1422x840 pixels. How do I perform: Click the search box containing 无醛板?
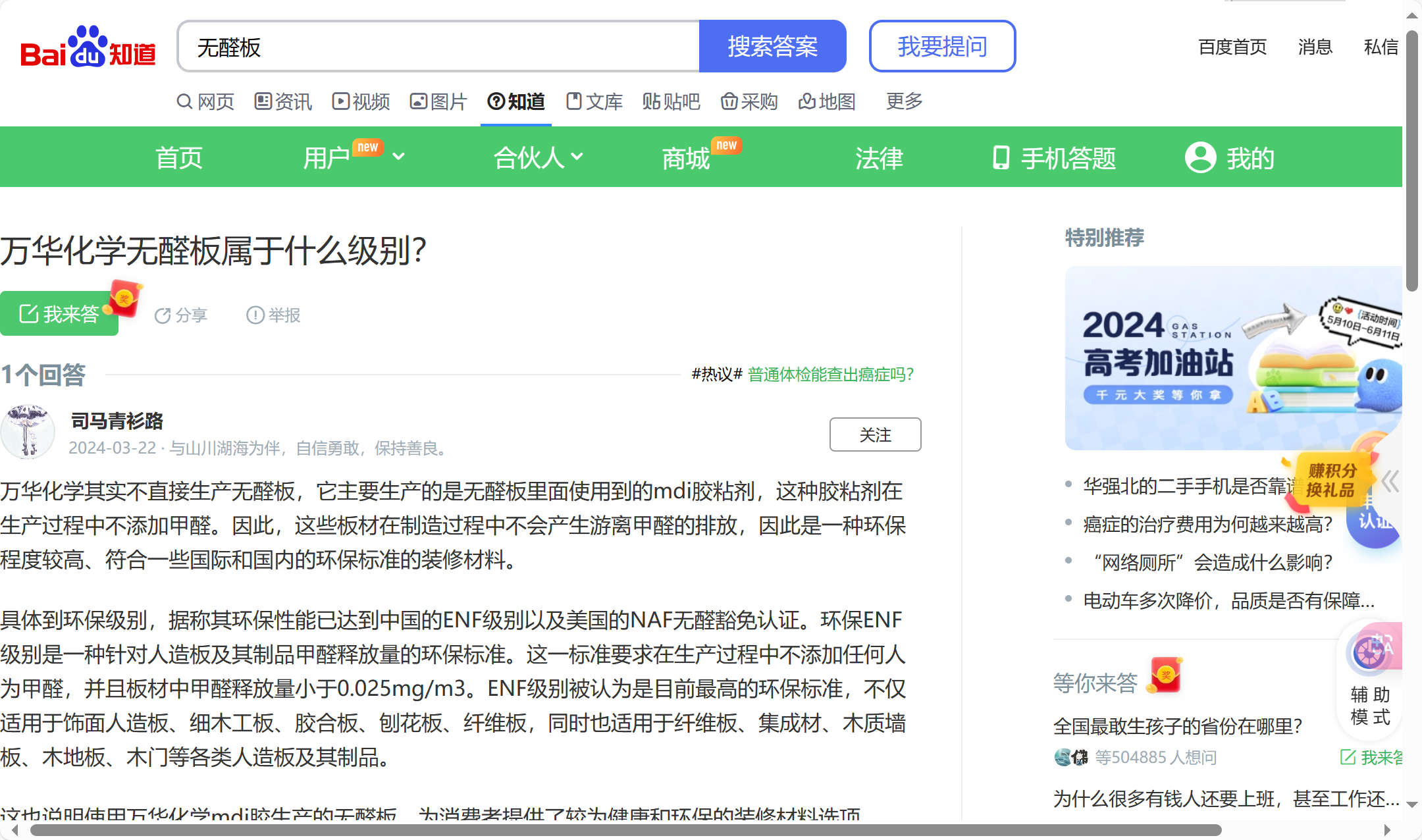coord(438,47)
